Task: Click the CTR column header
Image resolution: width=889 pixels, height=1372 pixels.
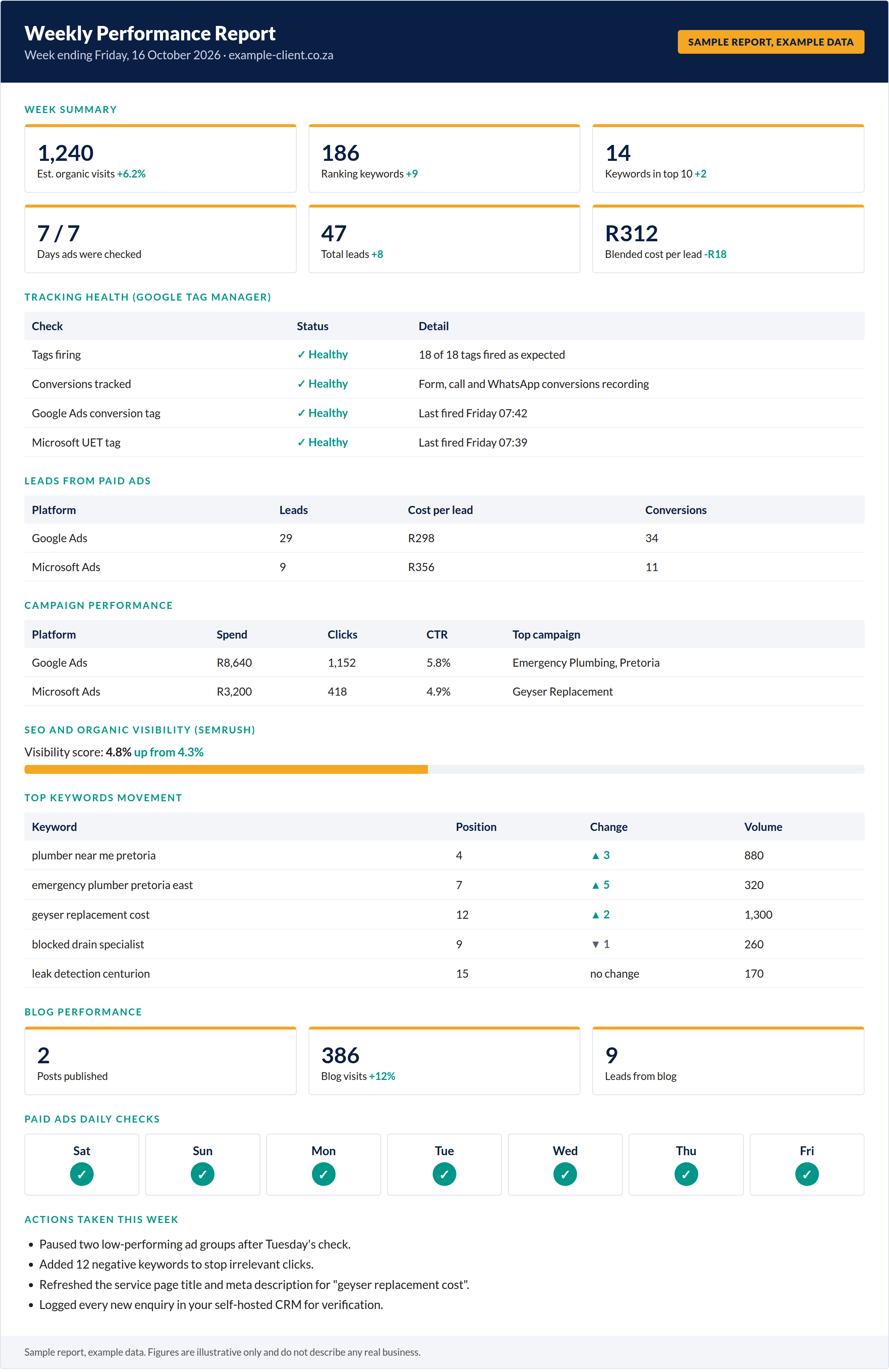Action: tap(437, 635)
